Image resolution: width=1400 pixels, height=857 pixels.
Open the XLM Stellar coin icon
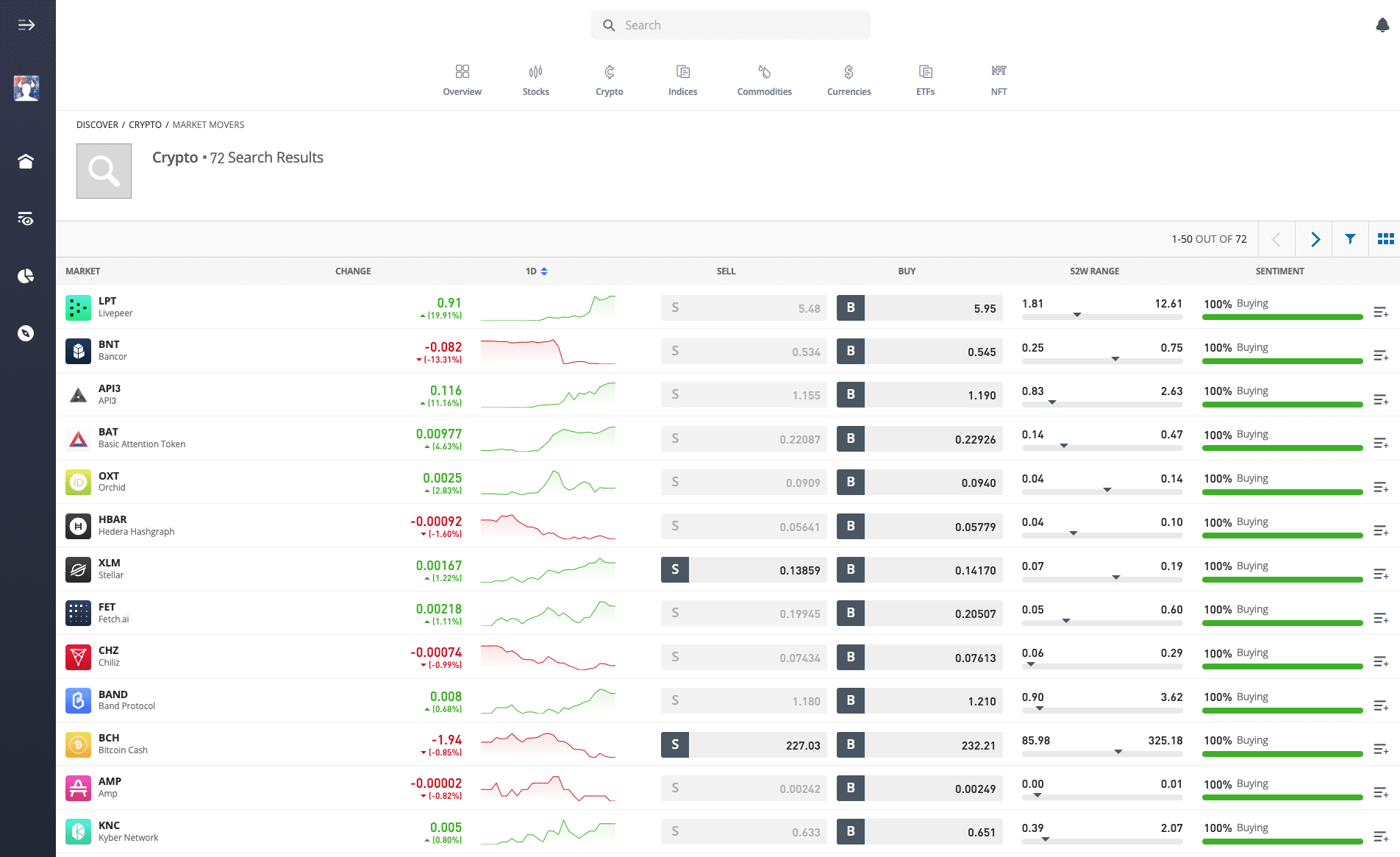[x=78, y=569]
